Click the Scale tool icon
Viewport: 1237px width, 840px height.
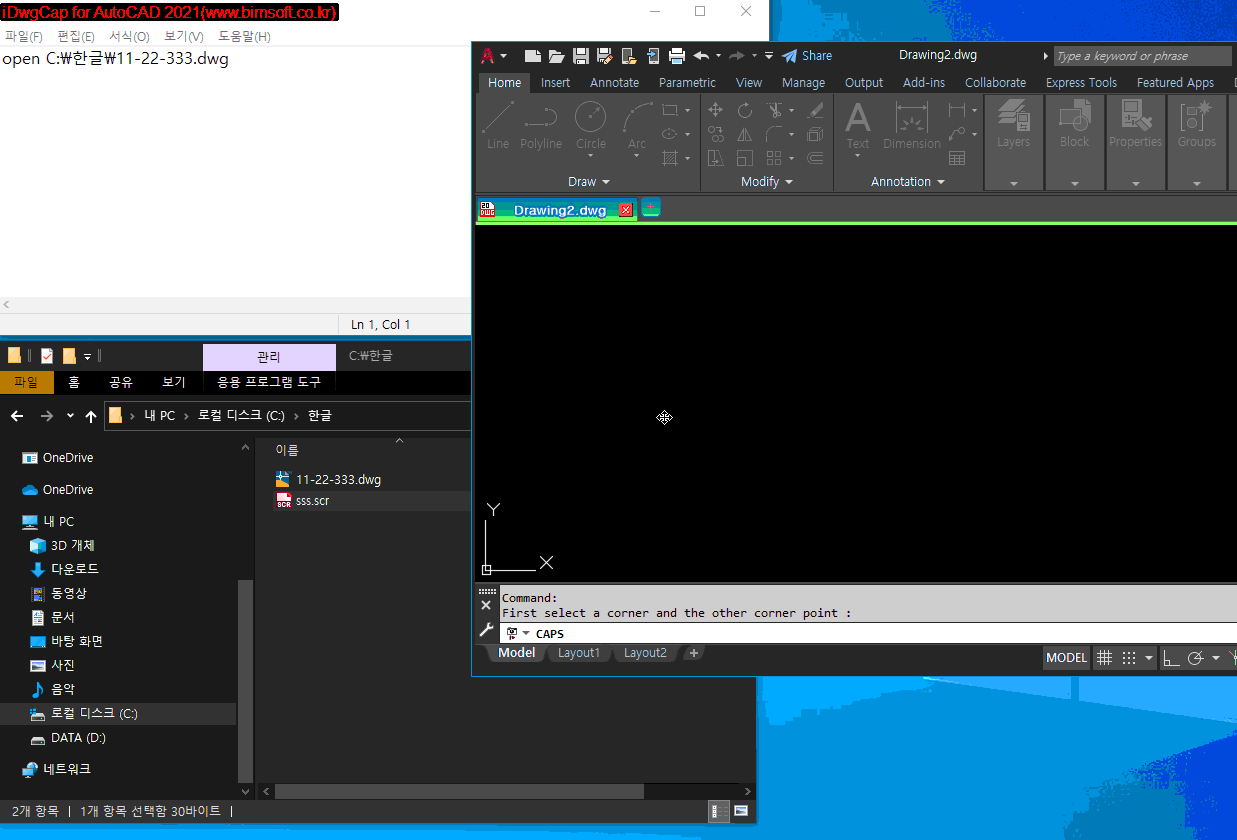[745, 158]
